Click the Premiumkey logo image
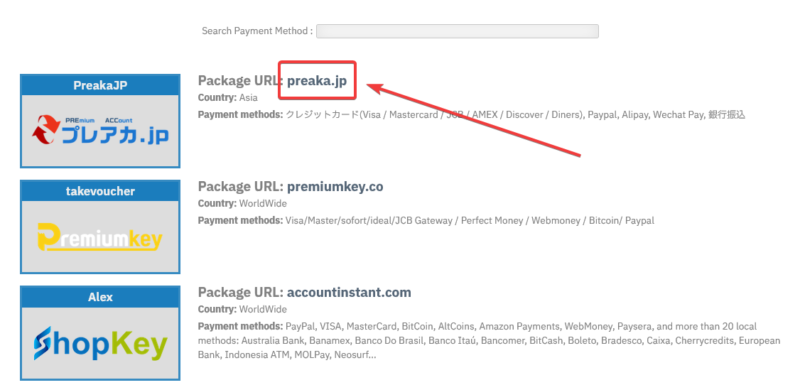 (100, 237)
